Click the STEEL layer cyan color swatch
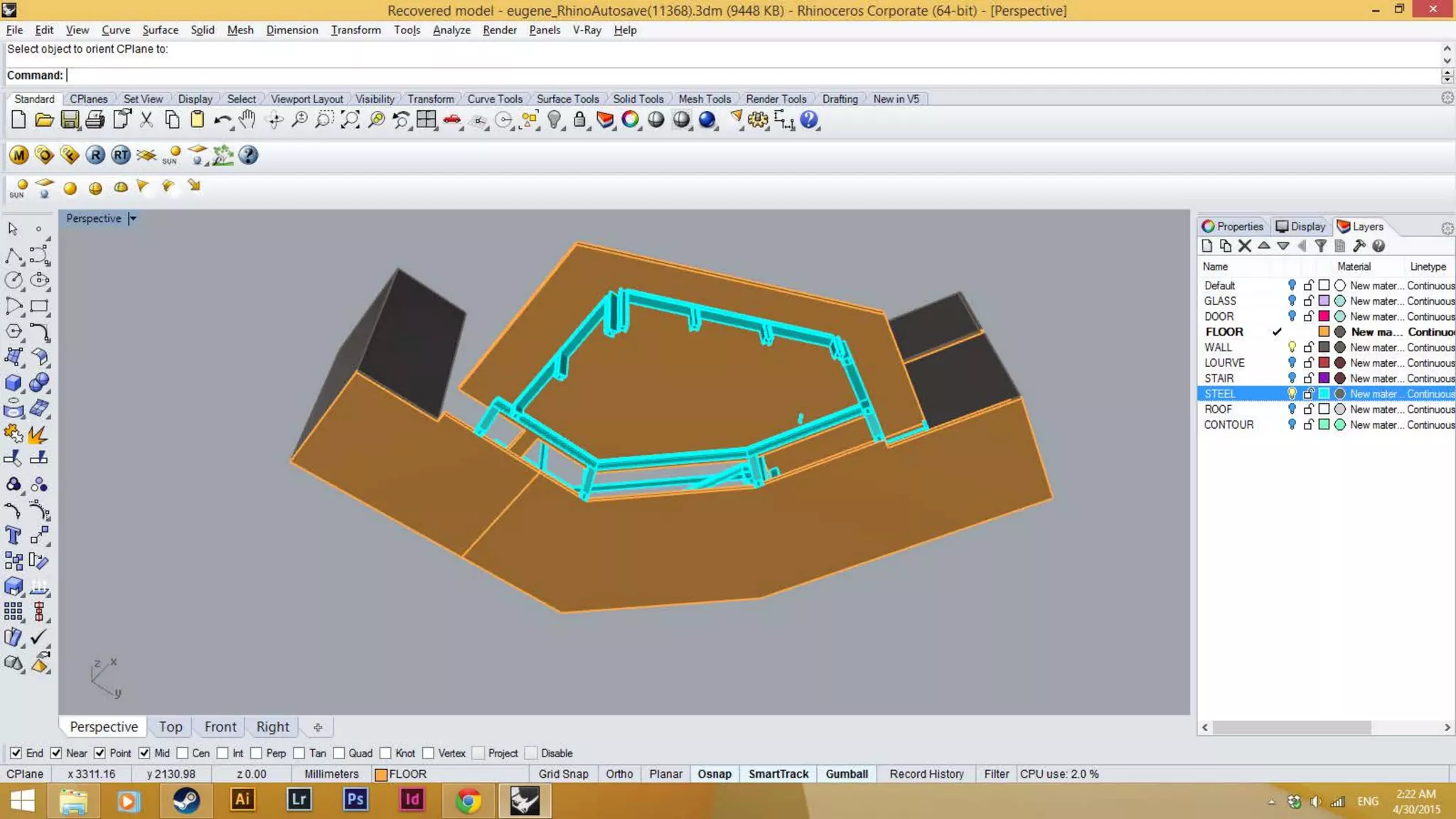Image resolution: width=1456 pixels, height=819 pixels. coord(1324,394)
